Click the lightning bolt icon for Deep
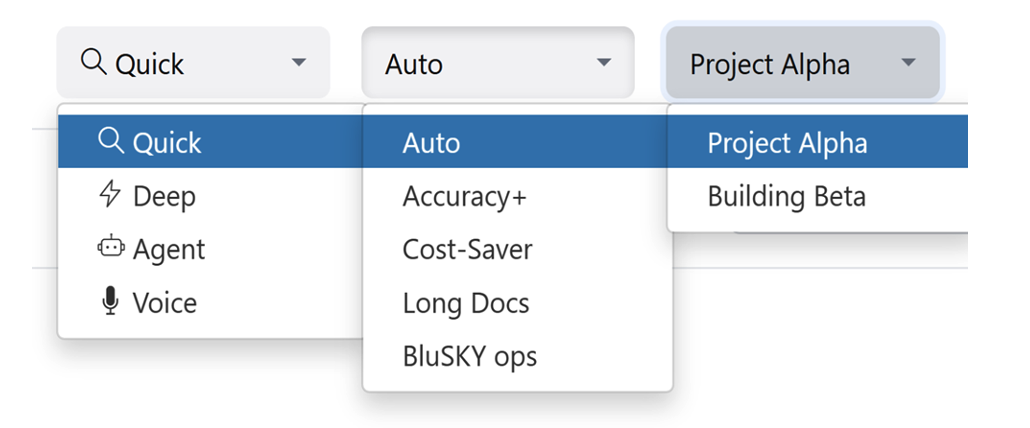 (x=110, y=195)
